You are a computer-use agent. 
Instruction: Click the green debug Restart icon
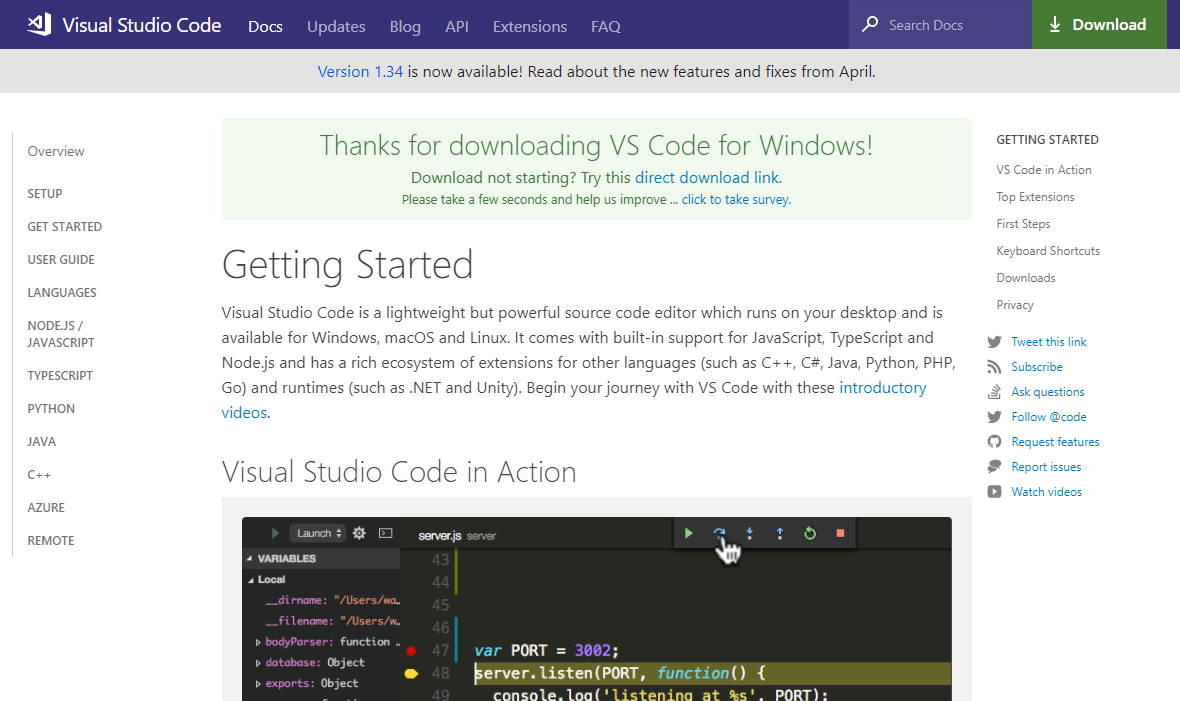point(810,533)
